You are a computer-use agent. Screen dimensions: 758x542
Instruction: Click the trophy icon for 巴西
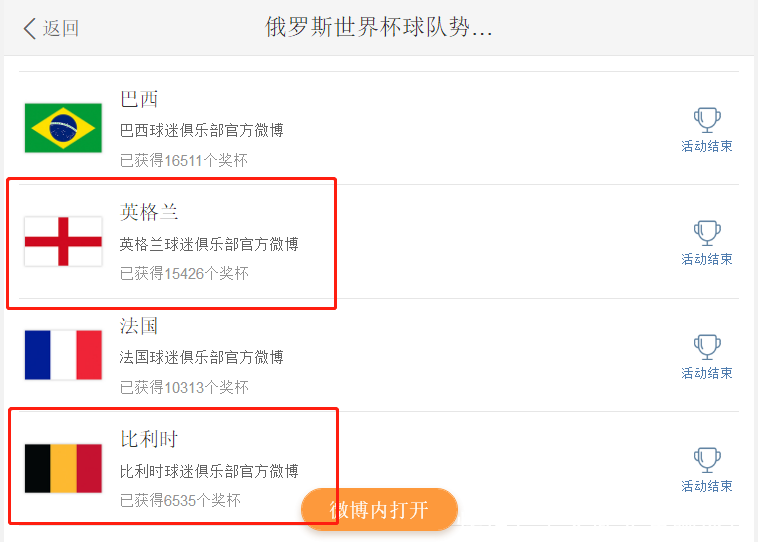point(707,120)
